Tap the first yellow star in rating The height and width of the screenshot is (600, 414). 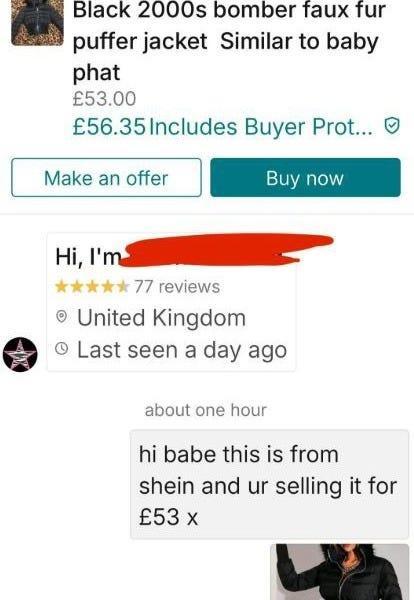coord(62,287)
